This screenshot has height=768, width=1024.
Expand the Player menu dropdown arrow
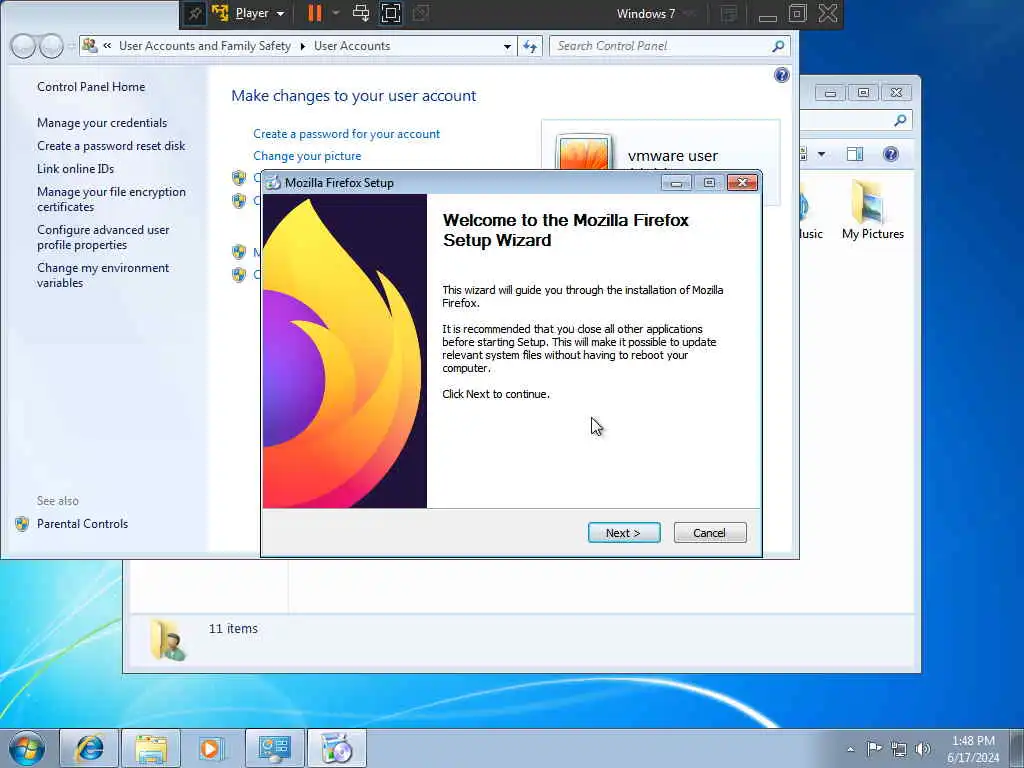click(x=280, y=14)
